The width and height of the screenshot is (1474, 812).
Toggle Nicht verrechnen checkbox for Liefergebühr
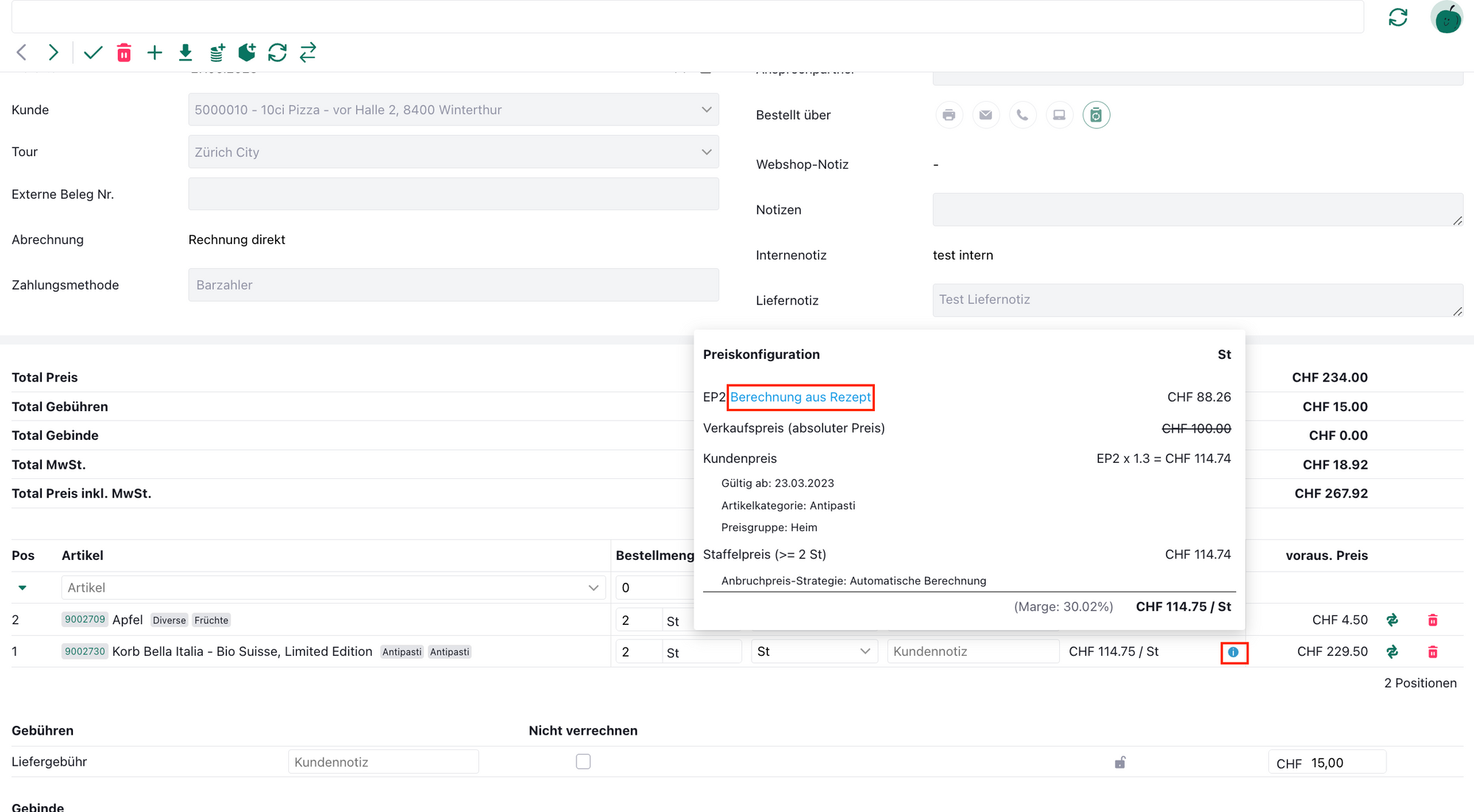click(x=583, y=762)
